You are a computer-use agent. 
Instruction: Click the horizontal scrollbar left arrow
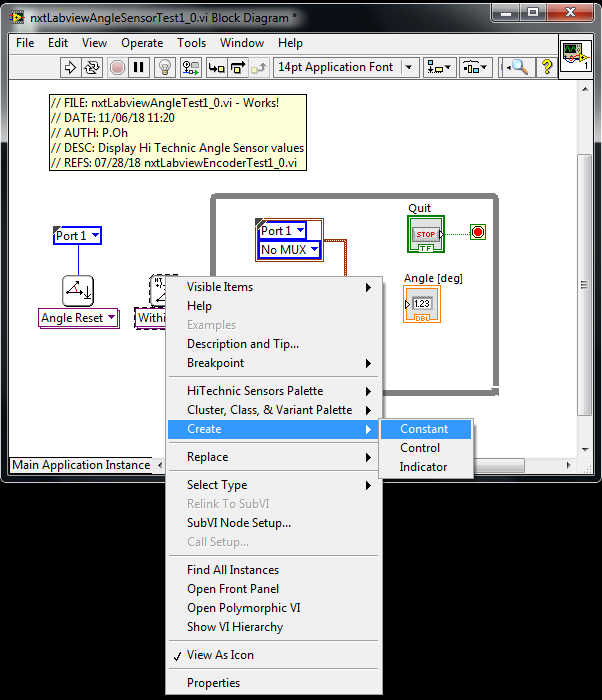(x=160, y=465)
